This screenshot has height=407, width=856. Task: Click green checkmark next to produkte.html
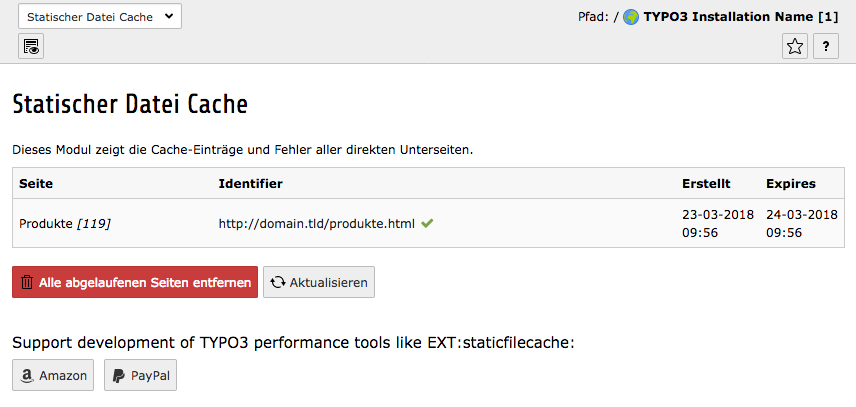tap(427, 223)
